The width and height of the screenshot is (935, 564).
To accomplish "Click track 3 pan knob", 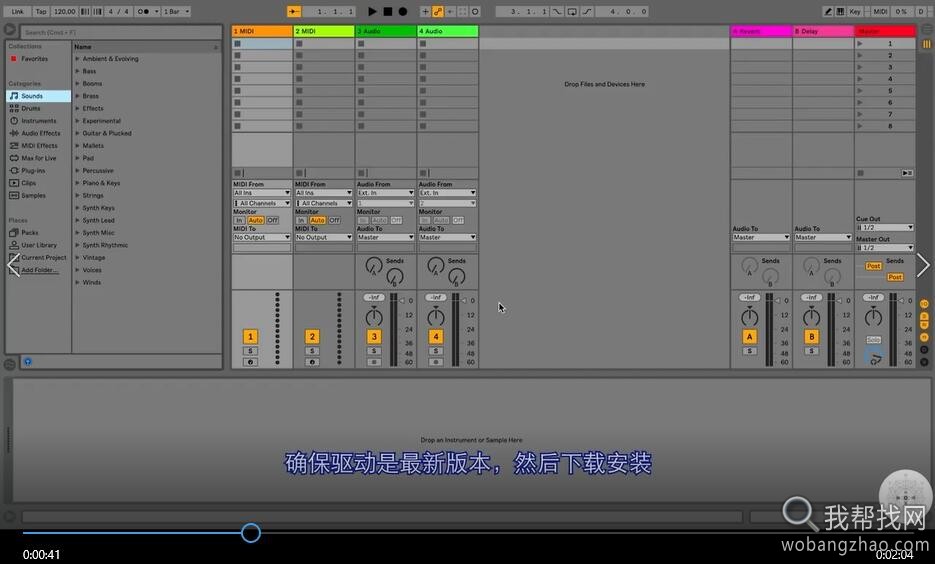I will tap(374, 317).
